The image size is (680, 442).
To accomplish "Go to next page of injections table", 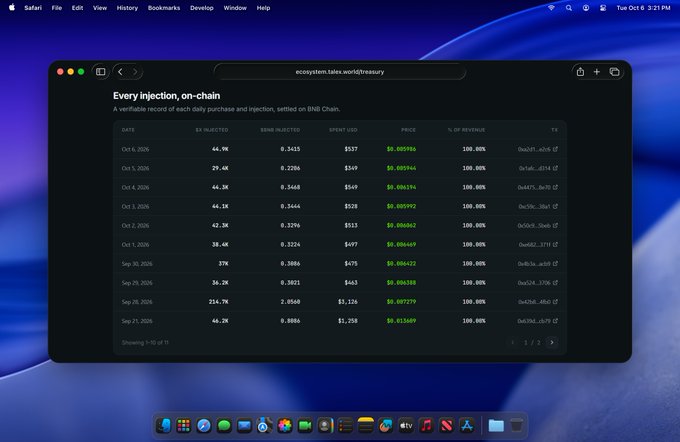I will point(552,342).
